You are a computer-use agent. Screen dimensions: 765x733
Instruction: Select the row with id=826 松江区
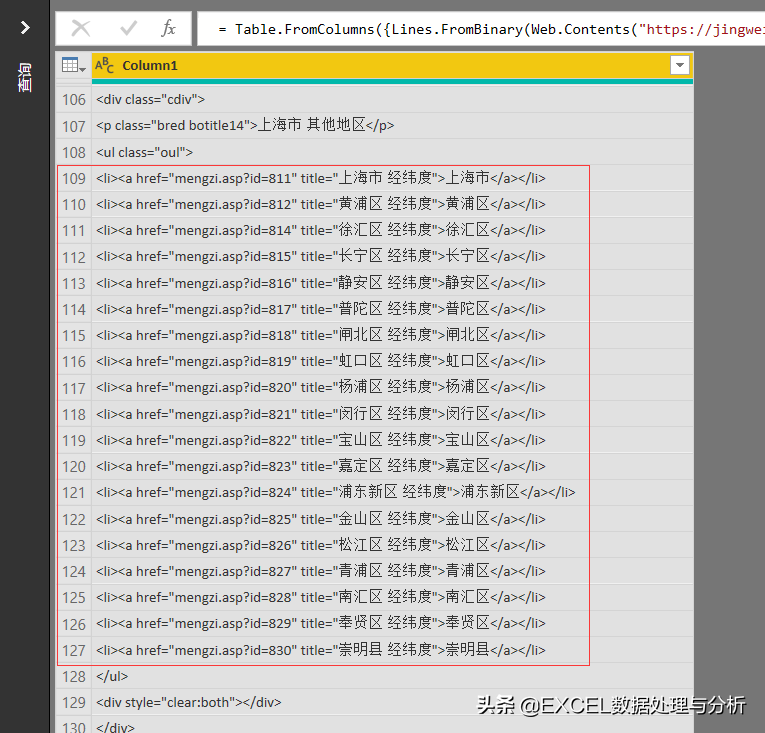pos(392,545)
